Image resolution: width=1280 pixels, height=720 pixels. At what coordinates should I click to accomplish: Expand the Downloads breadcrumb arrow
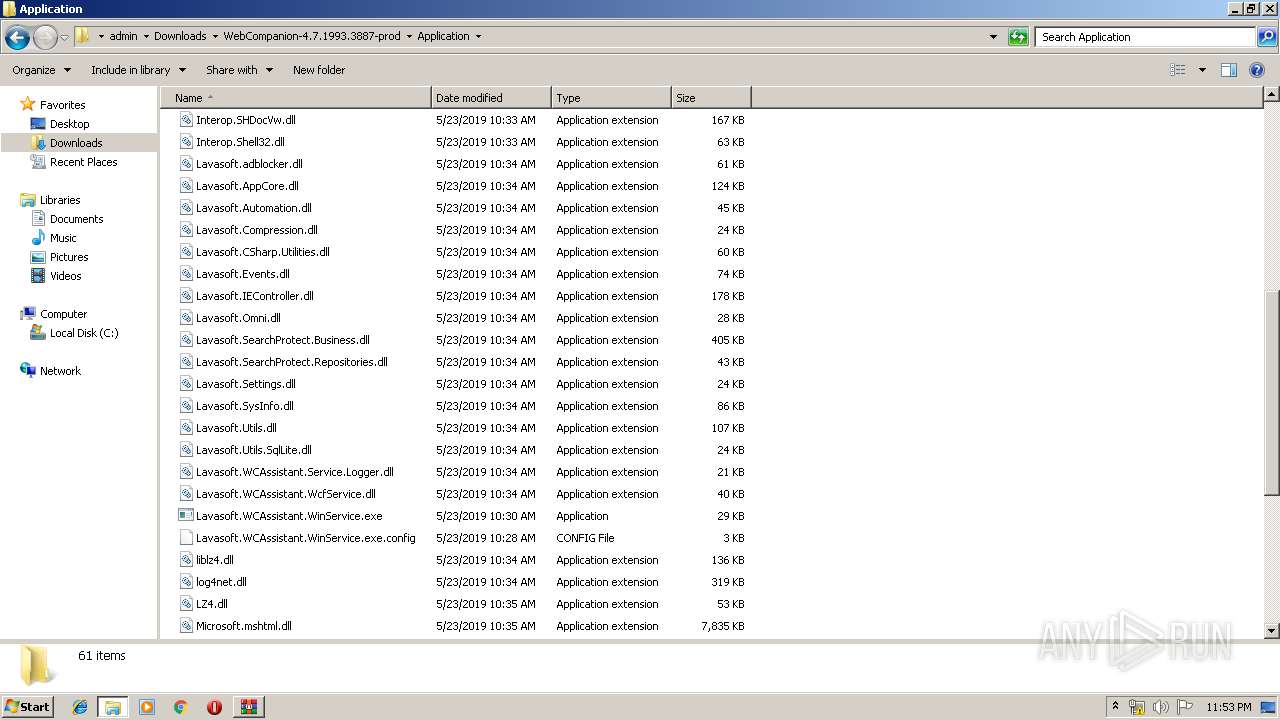coord(215,37)
